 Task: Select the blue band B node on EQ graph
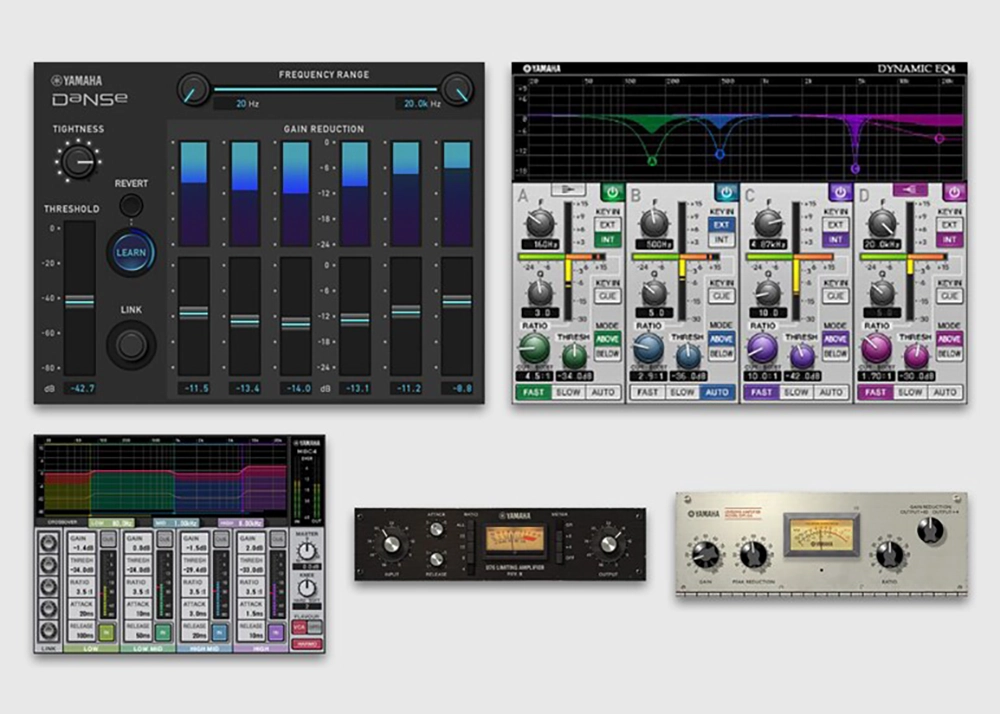(x=720, y=154)
